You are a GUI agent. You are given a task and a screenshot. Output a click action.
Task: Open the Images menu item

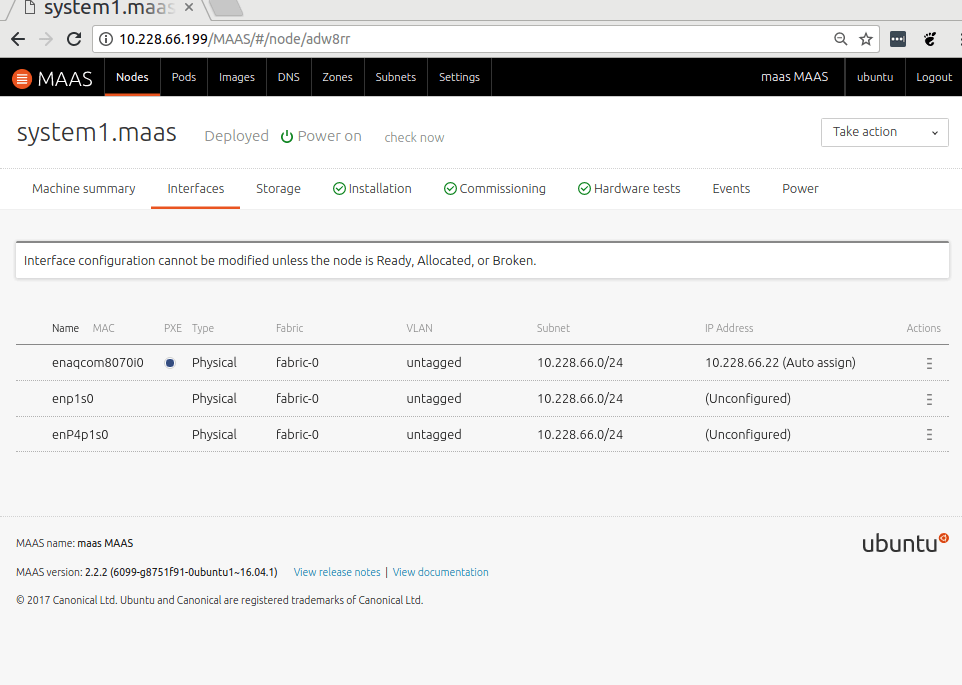[237, 77]
